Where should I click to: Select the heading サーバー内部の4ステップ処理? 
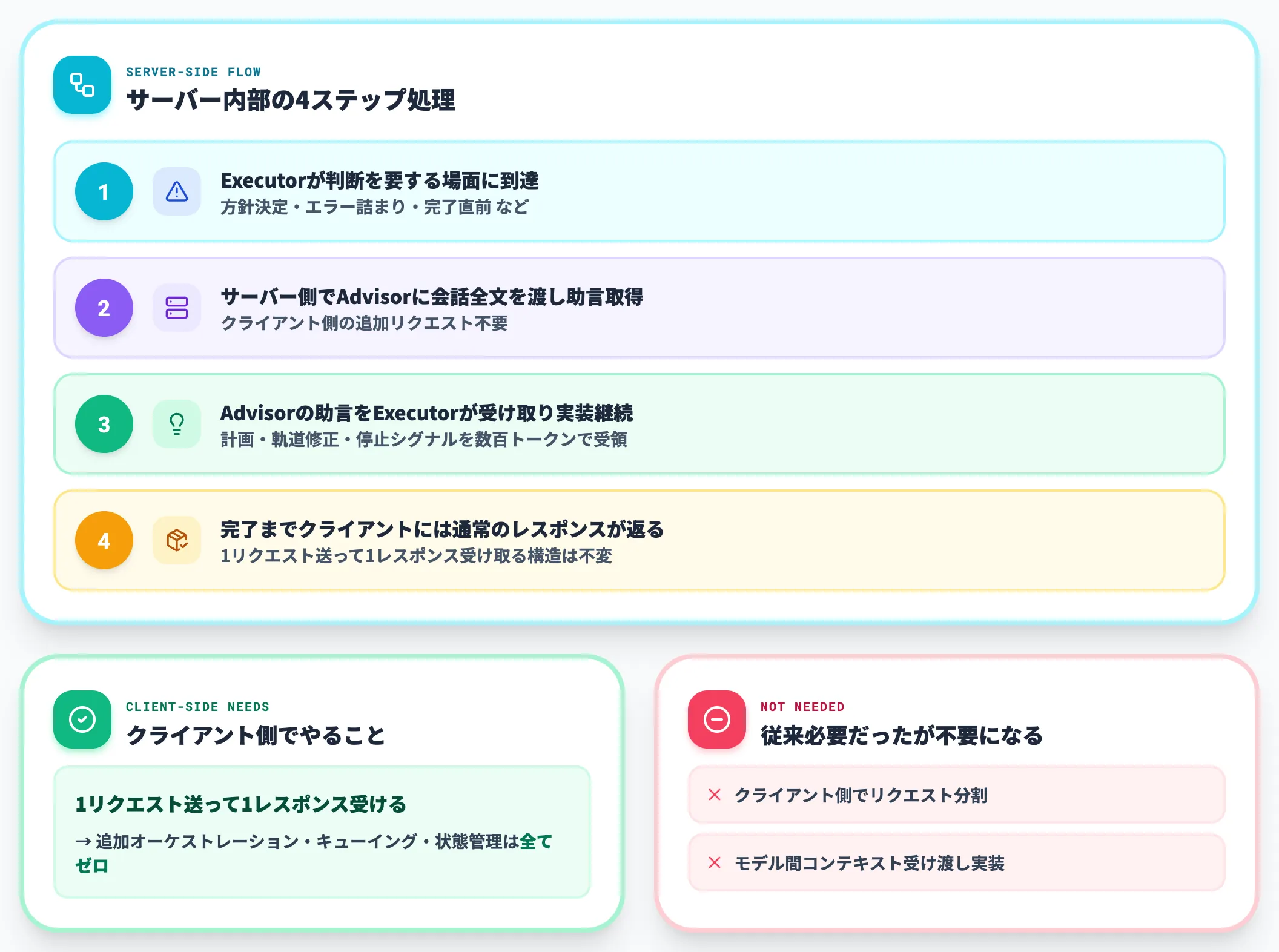[291, 100]
